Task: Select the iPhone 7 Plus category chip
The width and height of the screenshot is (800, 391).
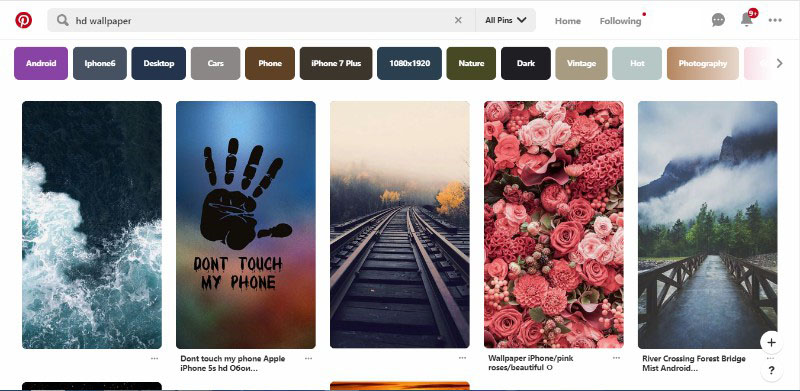Action: [336, 63]
